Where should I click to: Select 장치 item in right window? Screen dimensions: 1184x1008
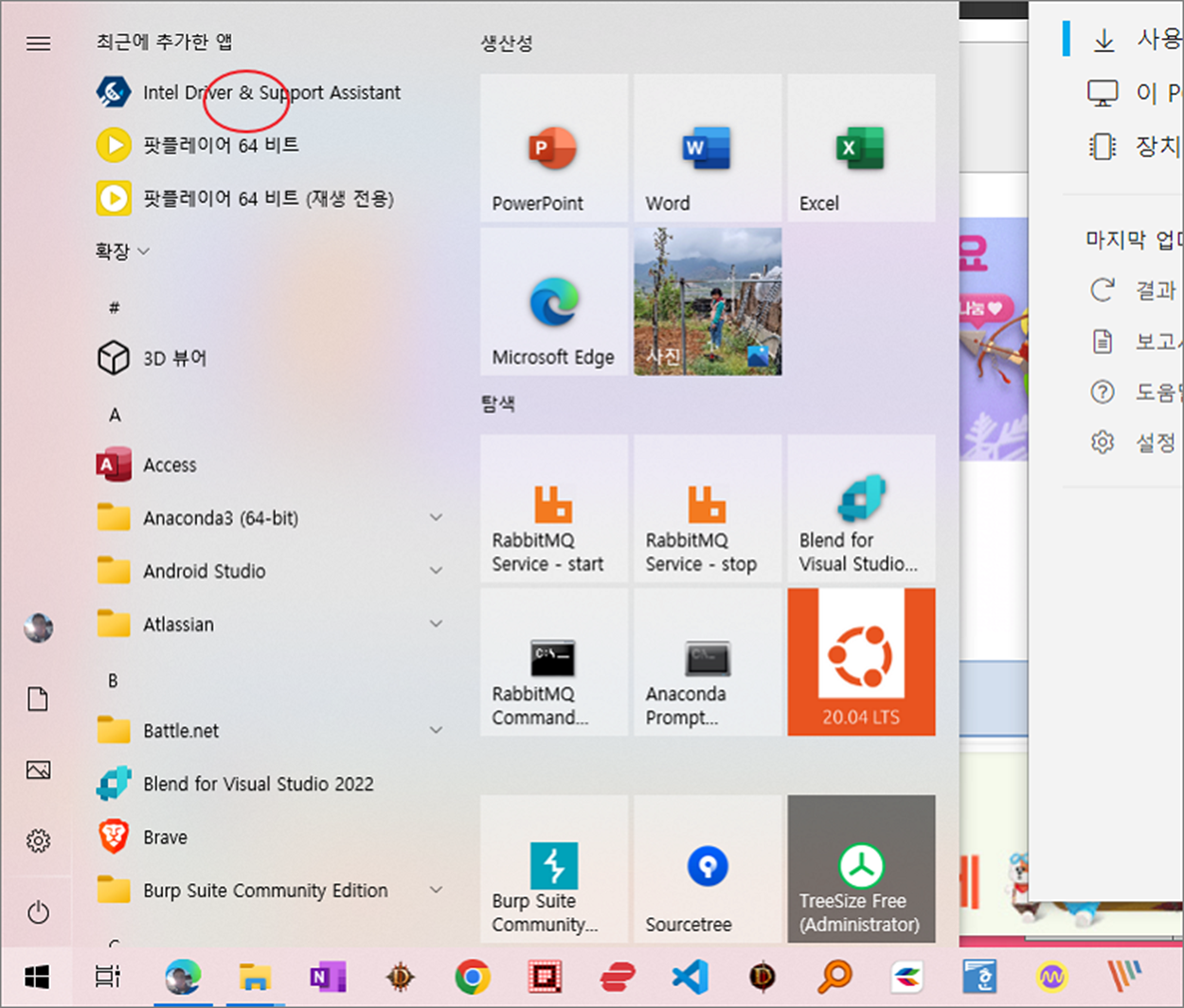(1134, 146)
